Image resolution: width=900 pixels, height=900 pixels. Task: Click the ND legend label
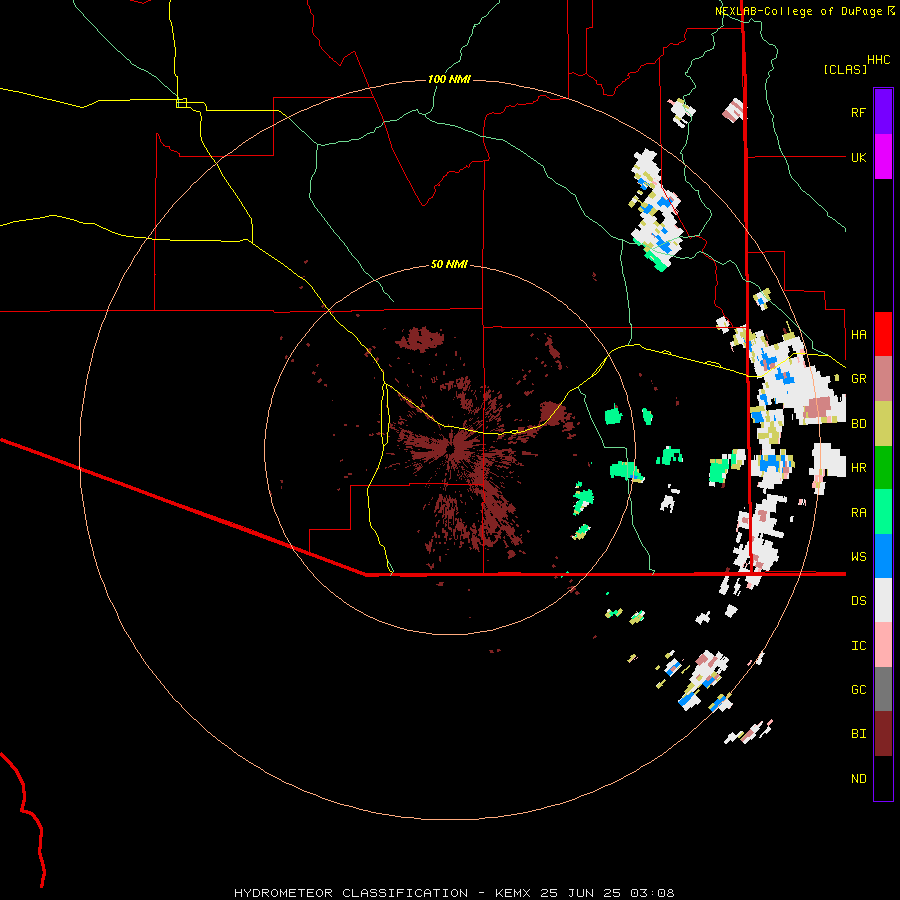tap(858, 779)
